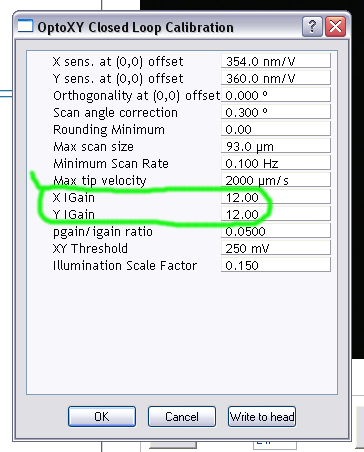Select the Y IGain value field
This screenshot has width=364, height=452.
tap(276, 214)
